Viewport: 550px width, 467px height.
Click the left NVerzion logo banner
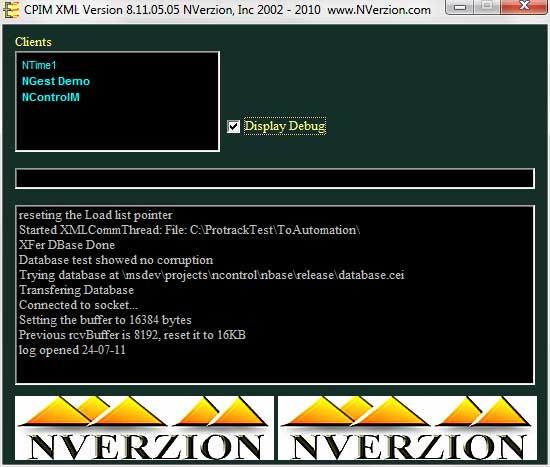[144, 428]
